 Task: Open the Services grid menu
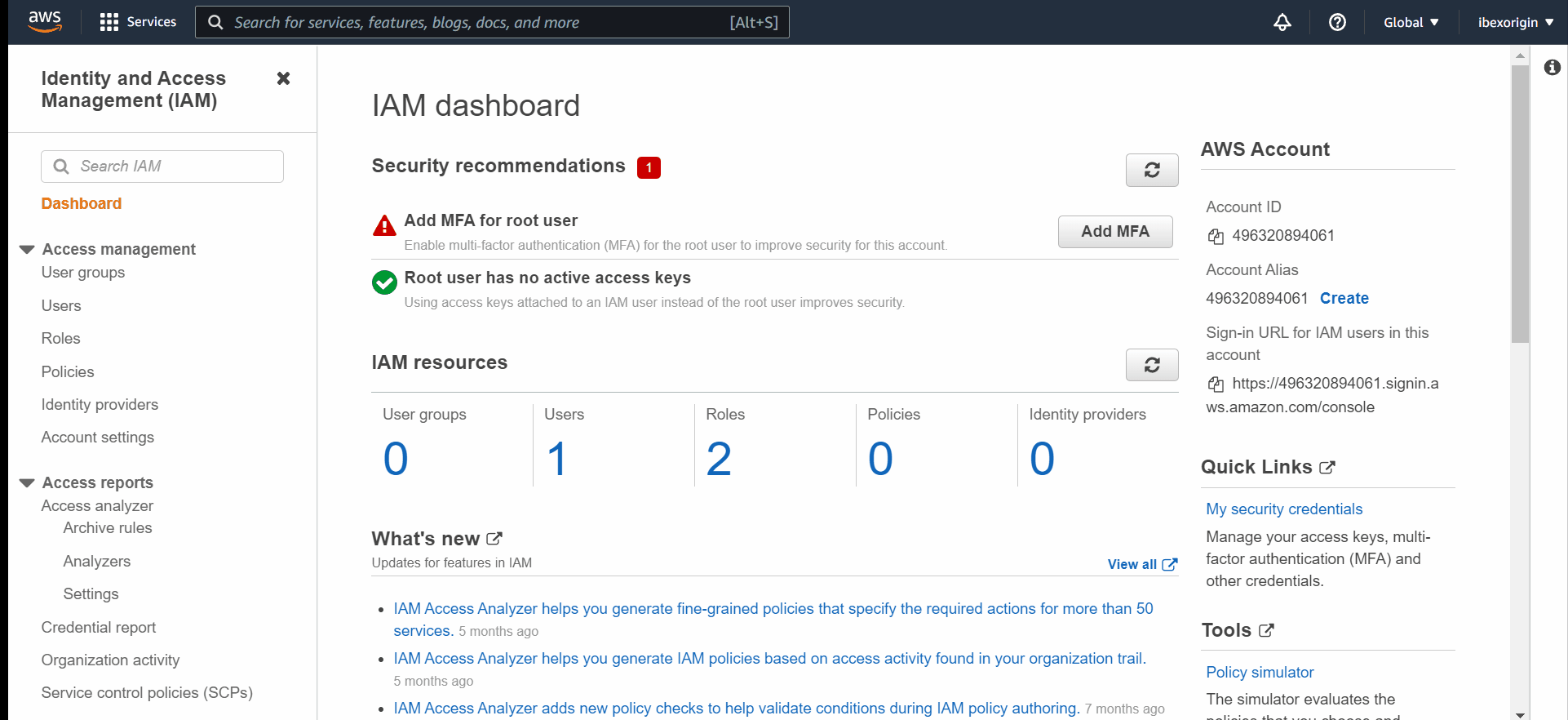138,22
